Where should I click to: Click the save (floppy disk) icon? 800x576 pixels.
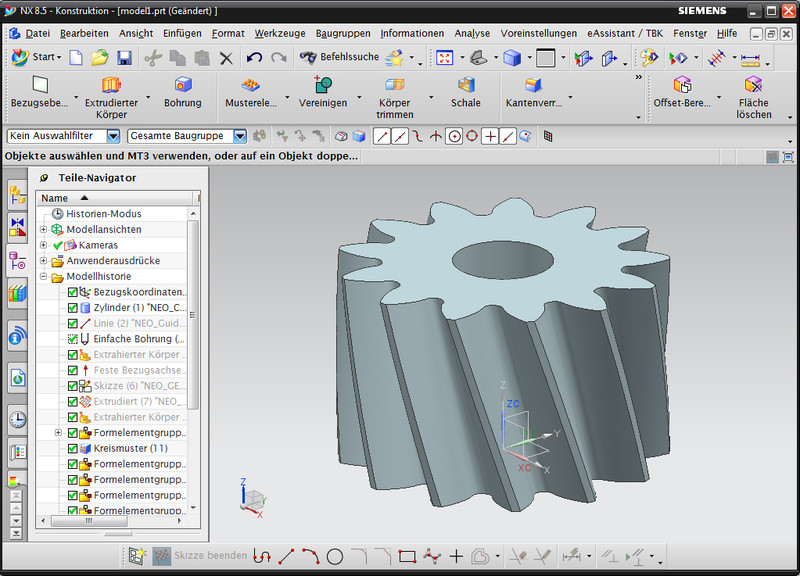pyautogui.click(x=123, y=58)
